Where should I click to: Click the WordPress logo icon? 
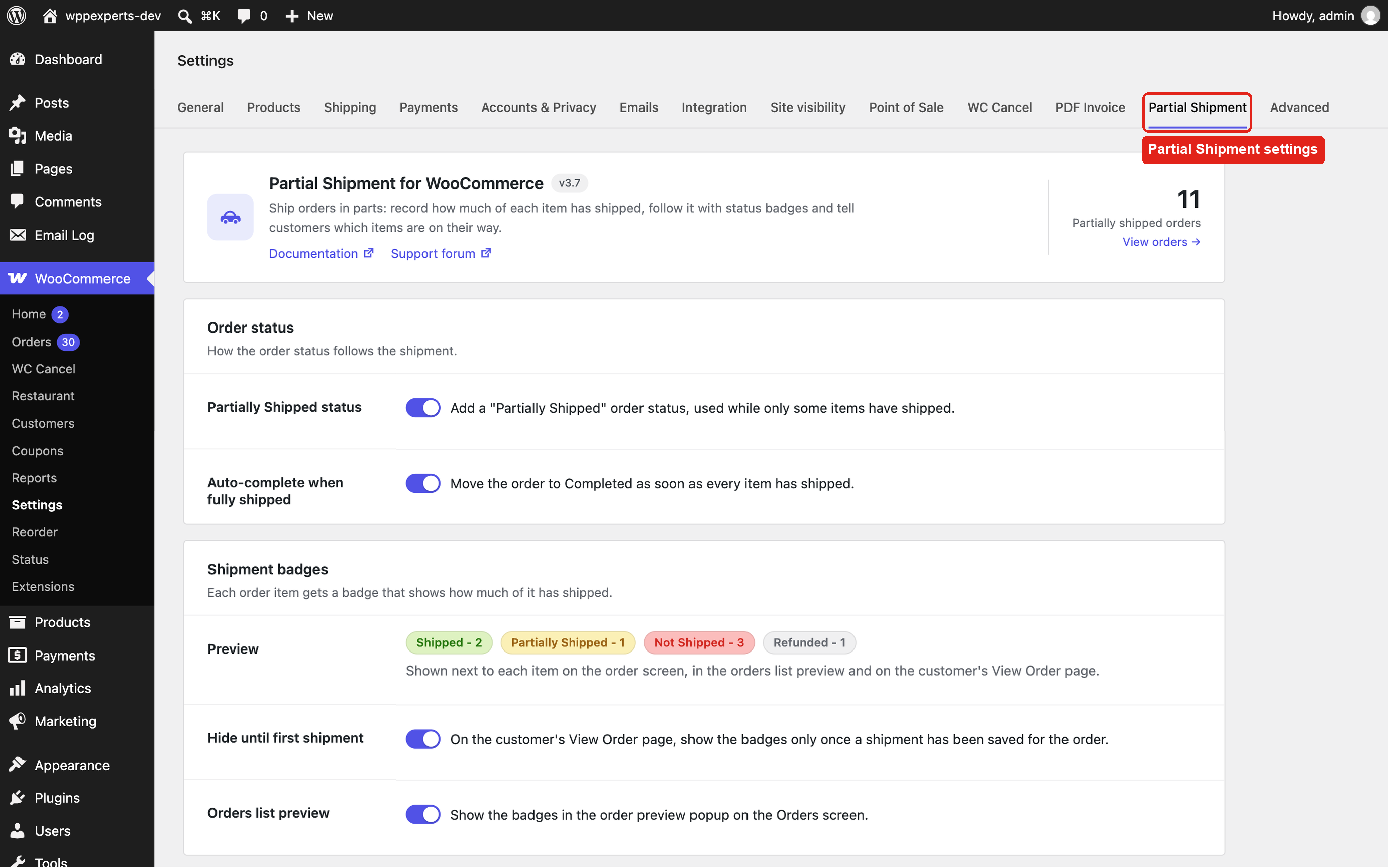[17, 16]
